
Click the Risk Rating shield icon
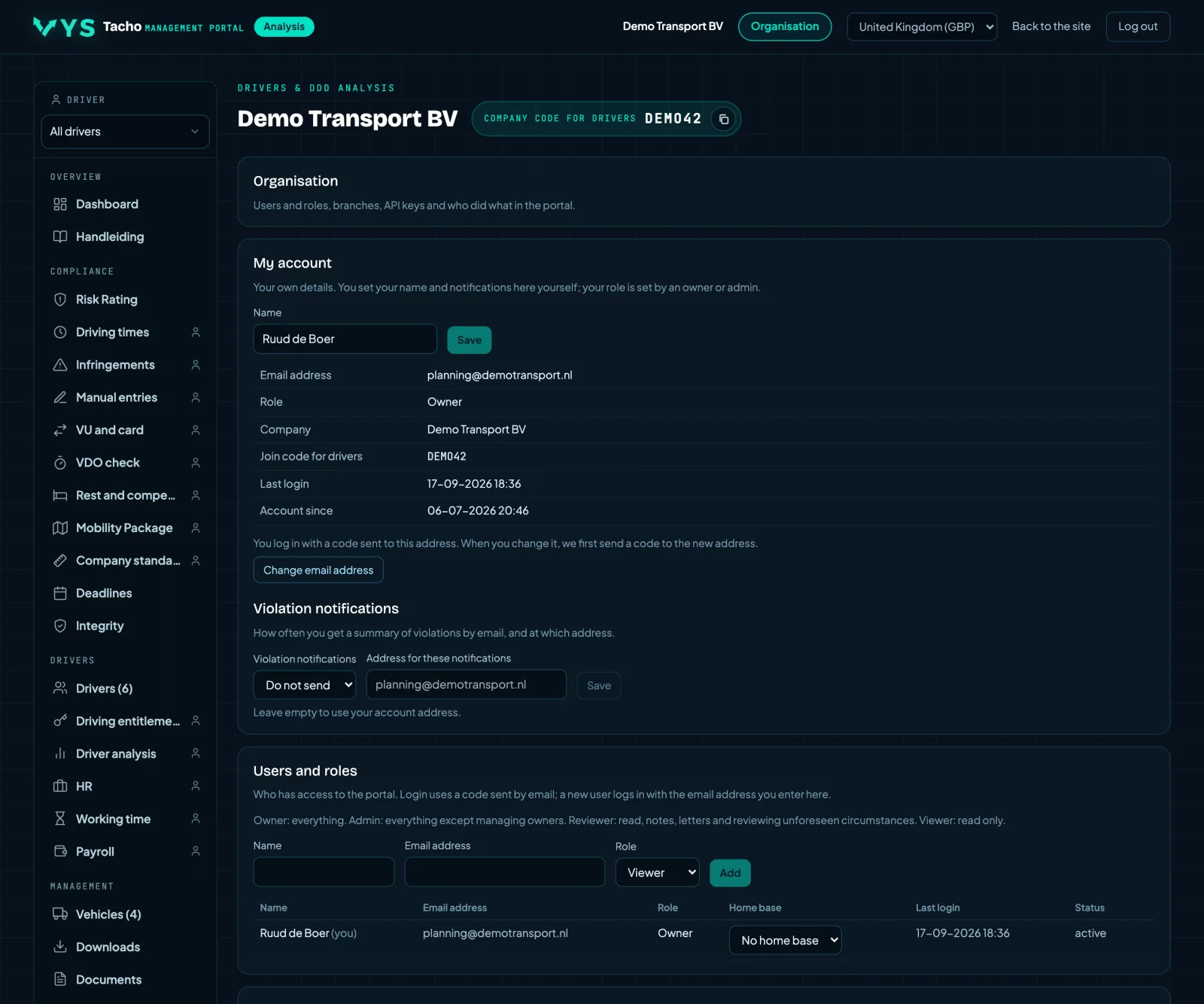[x=60, y=300]
